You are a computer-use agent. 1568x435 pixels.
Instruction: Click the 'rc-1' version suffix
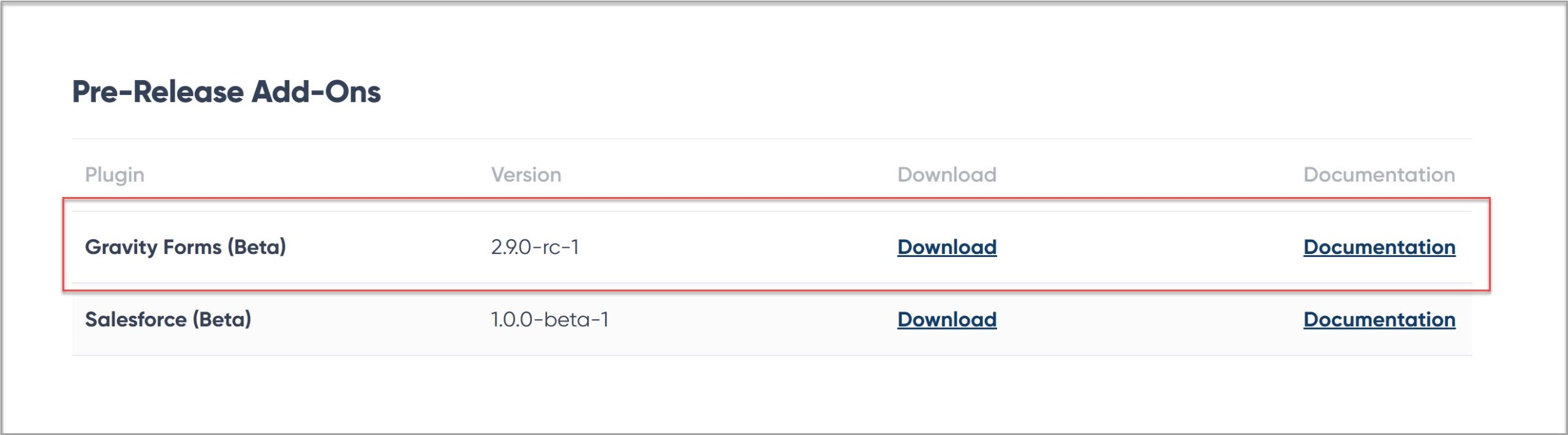(560, 247)
